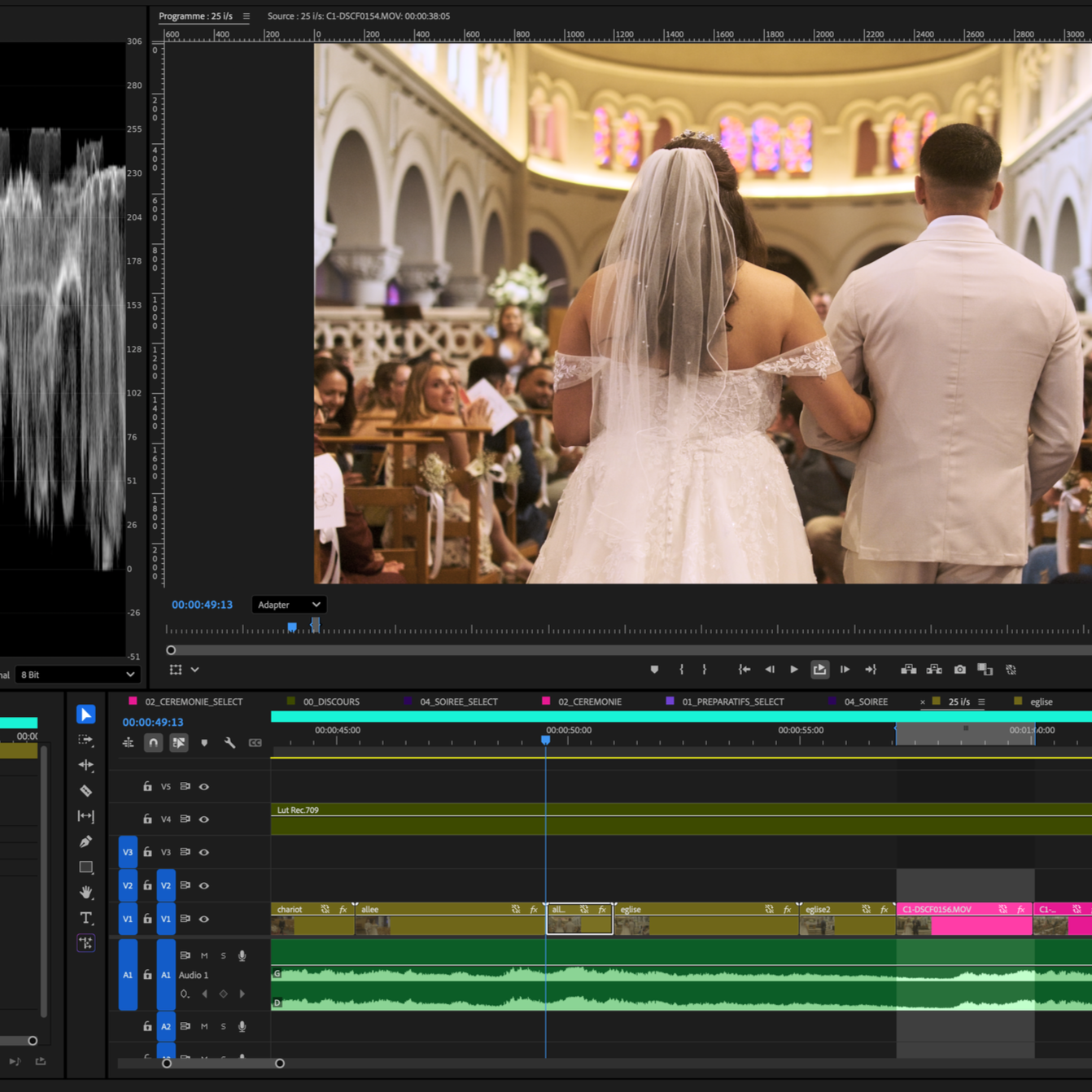
Task: Solo audio track A2
Action: pyautogui.click(x=223, y=1026)
